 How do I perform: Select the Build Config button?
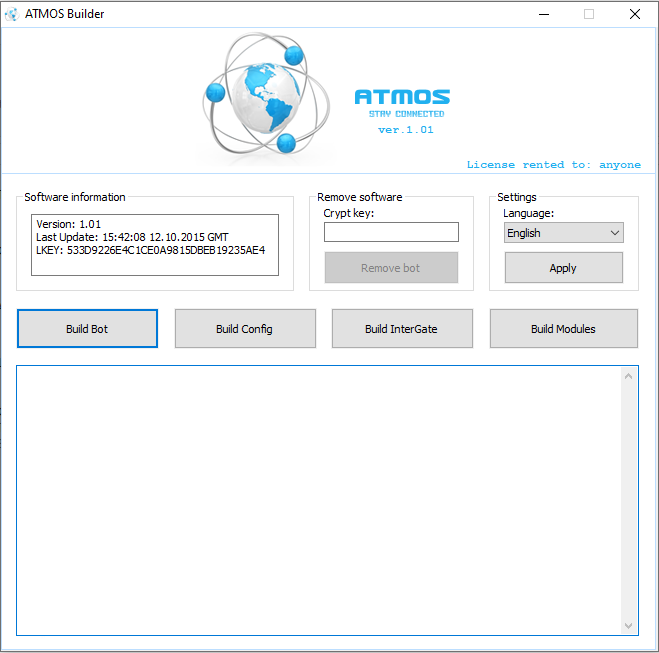[x=245, y=329]
